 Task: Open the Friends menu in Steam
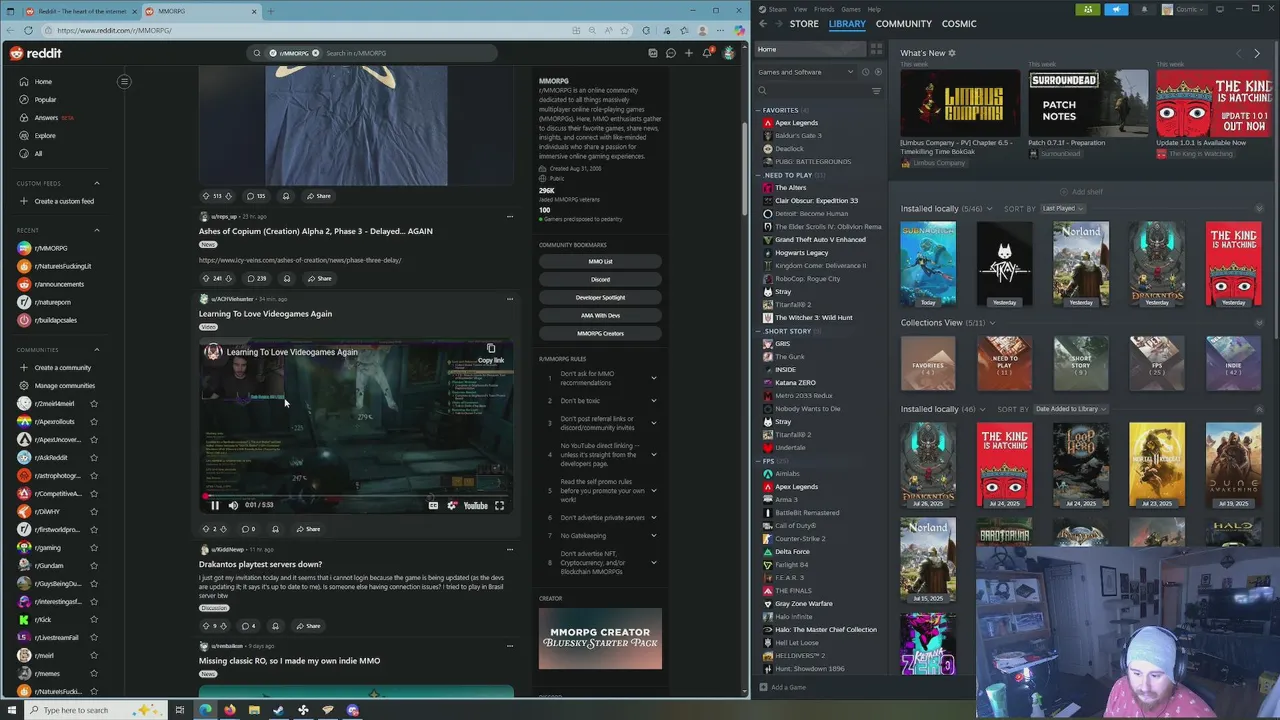(824, 9)
